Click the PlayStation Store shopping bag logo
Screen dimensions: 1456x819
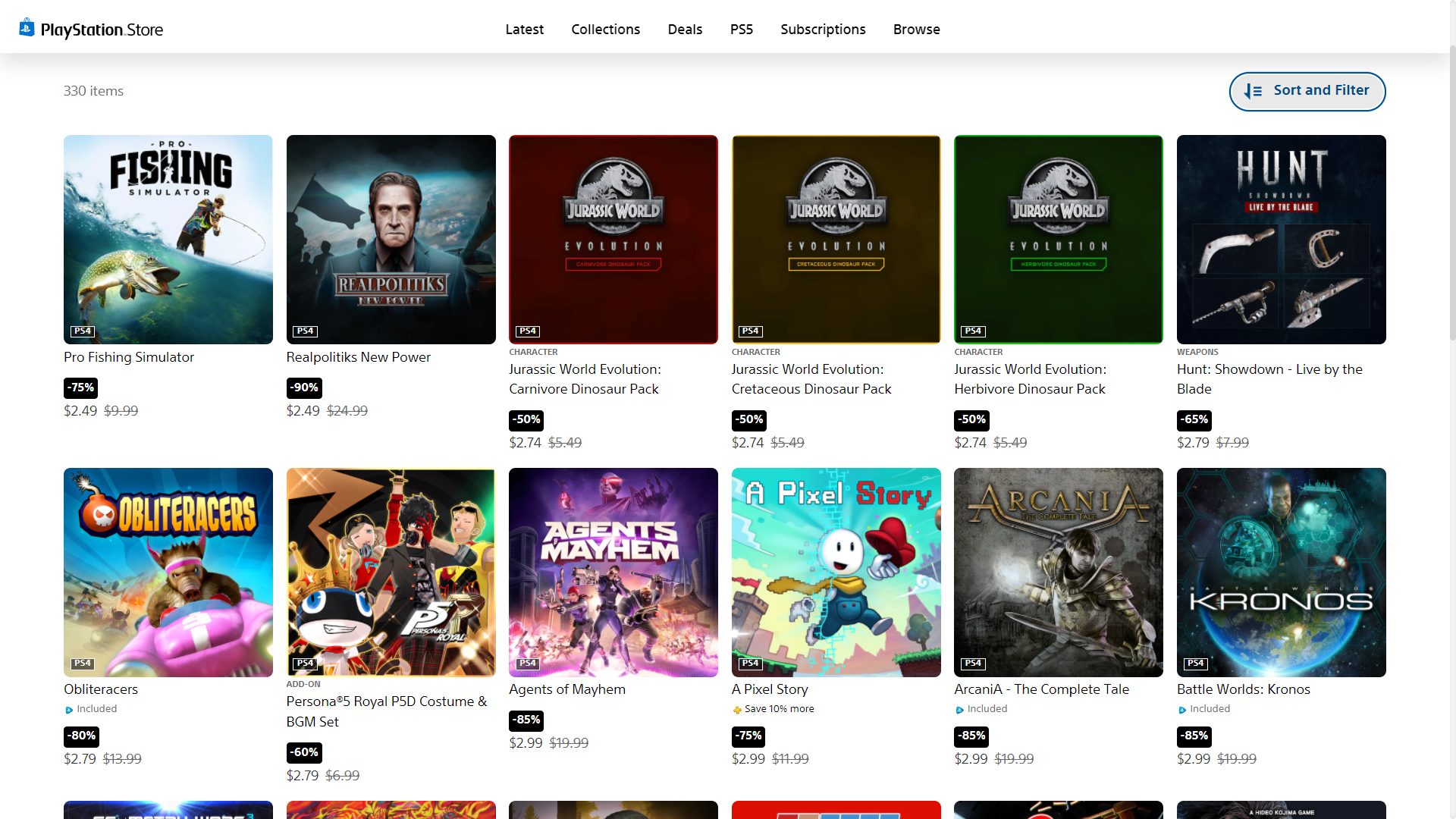click(27, 28)
